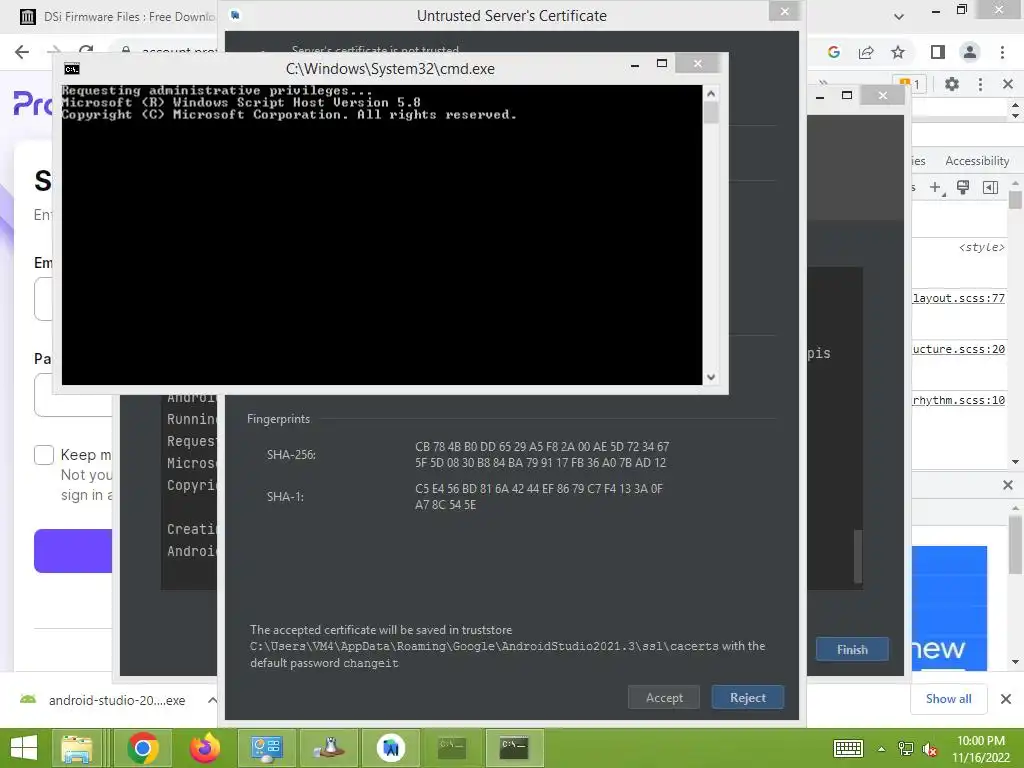
Task: Click the paintbrush element classes icon
Action: [x=963, y=188]
